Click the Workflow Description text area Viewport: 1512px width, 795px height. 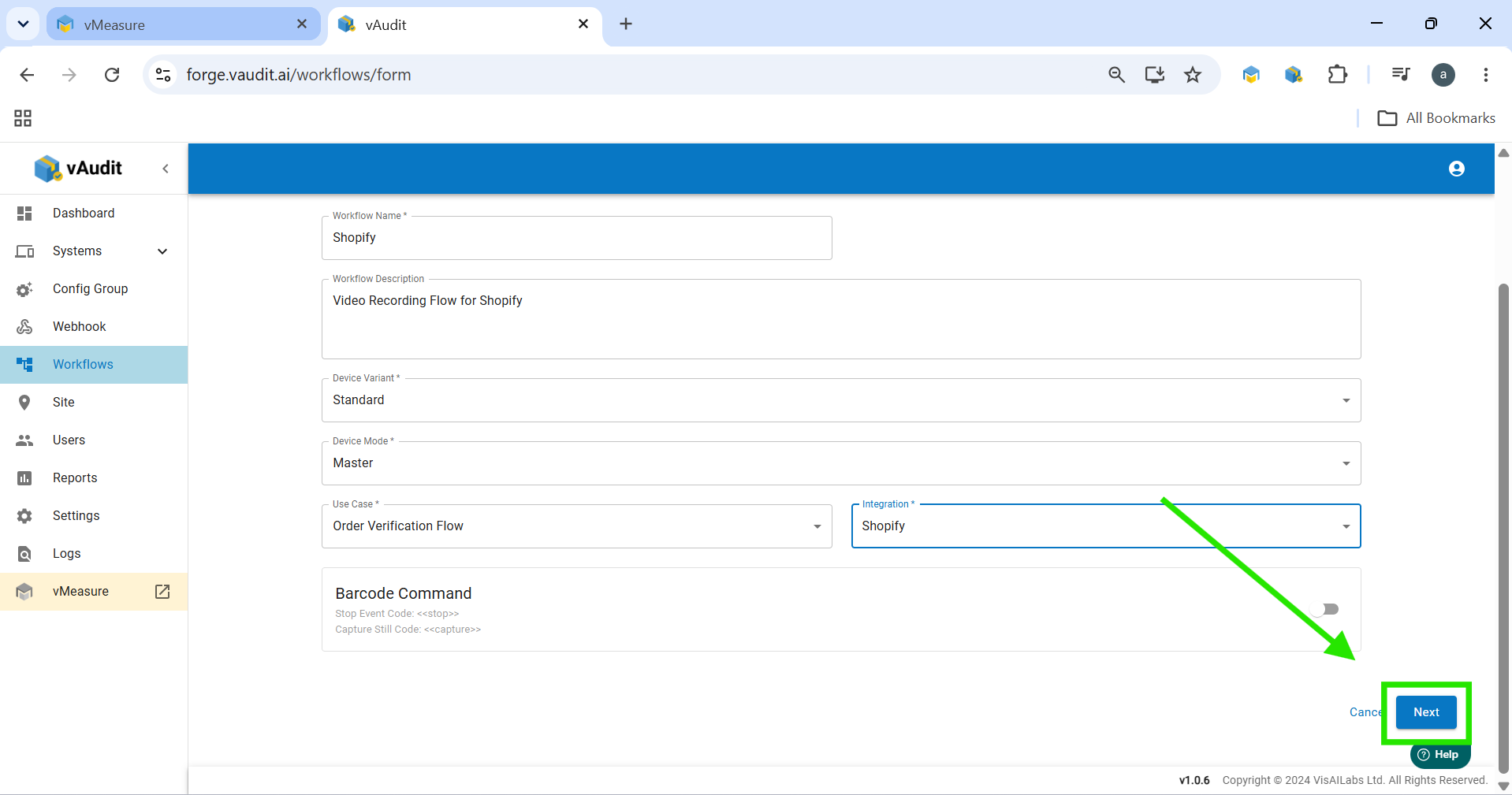click(x=841, y=319)
